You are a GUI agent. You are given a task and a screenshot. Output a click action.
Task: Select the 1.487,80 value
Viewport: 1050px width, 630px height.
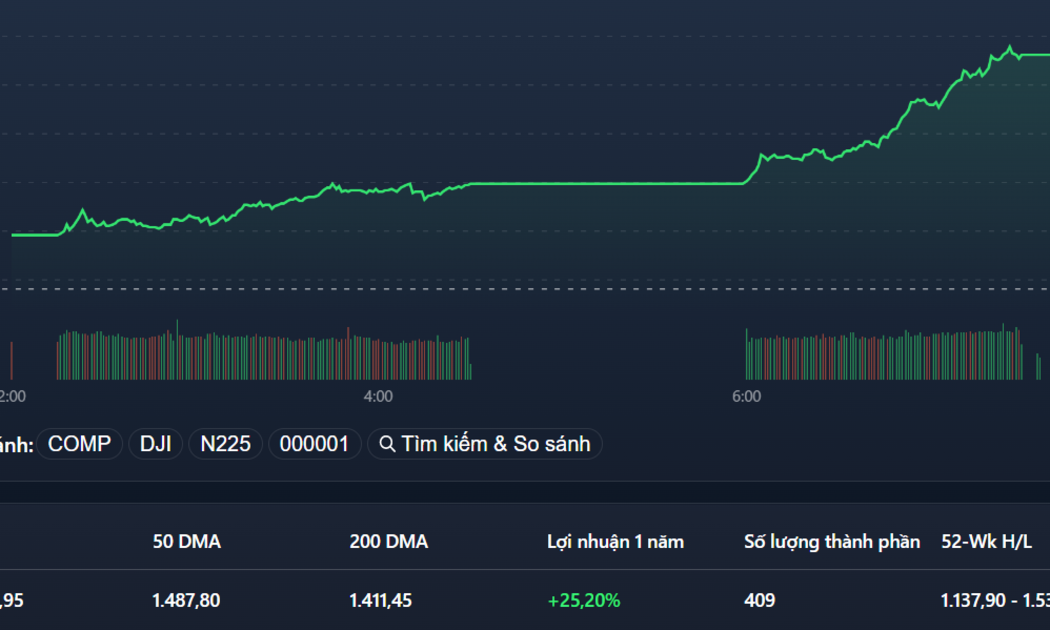[x=186, y=601]
